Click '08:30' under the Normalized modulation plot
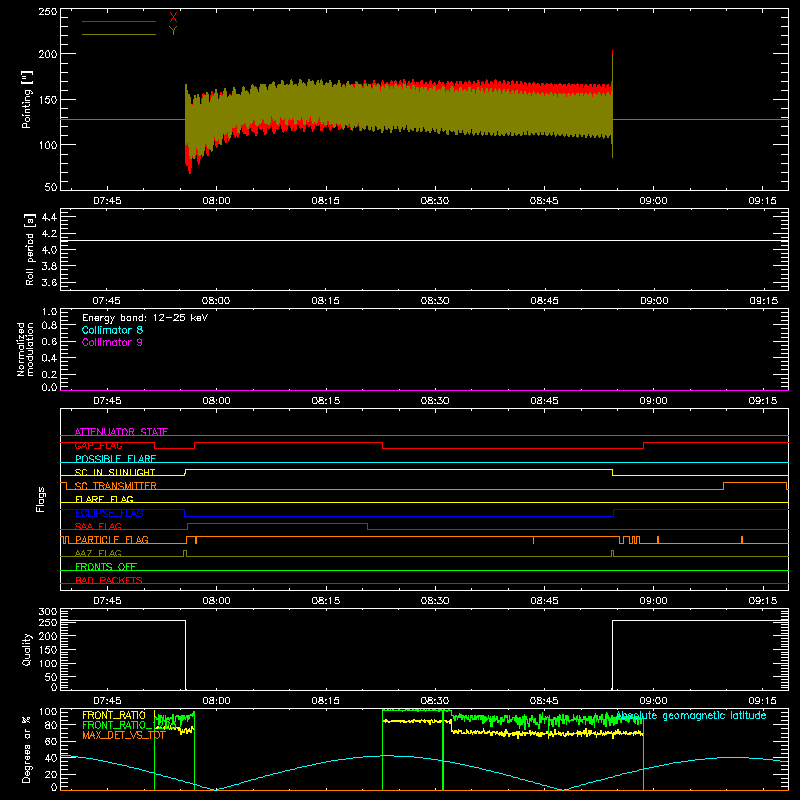Viewport: 800px width, 800px height. pyautogui.click(x=435, y=401)
